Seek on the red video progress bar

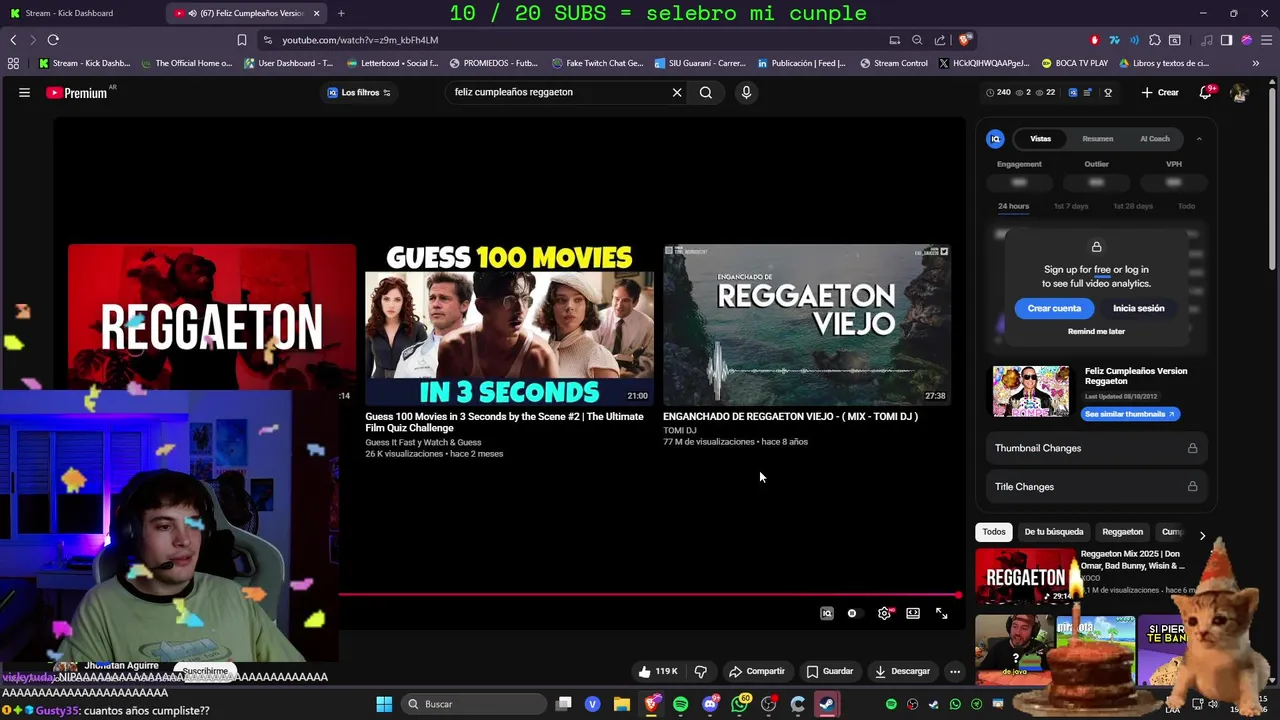[648, 595]
